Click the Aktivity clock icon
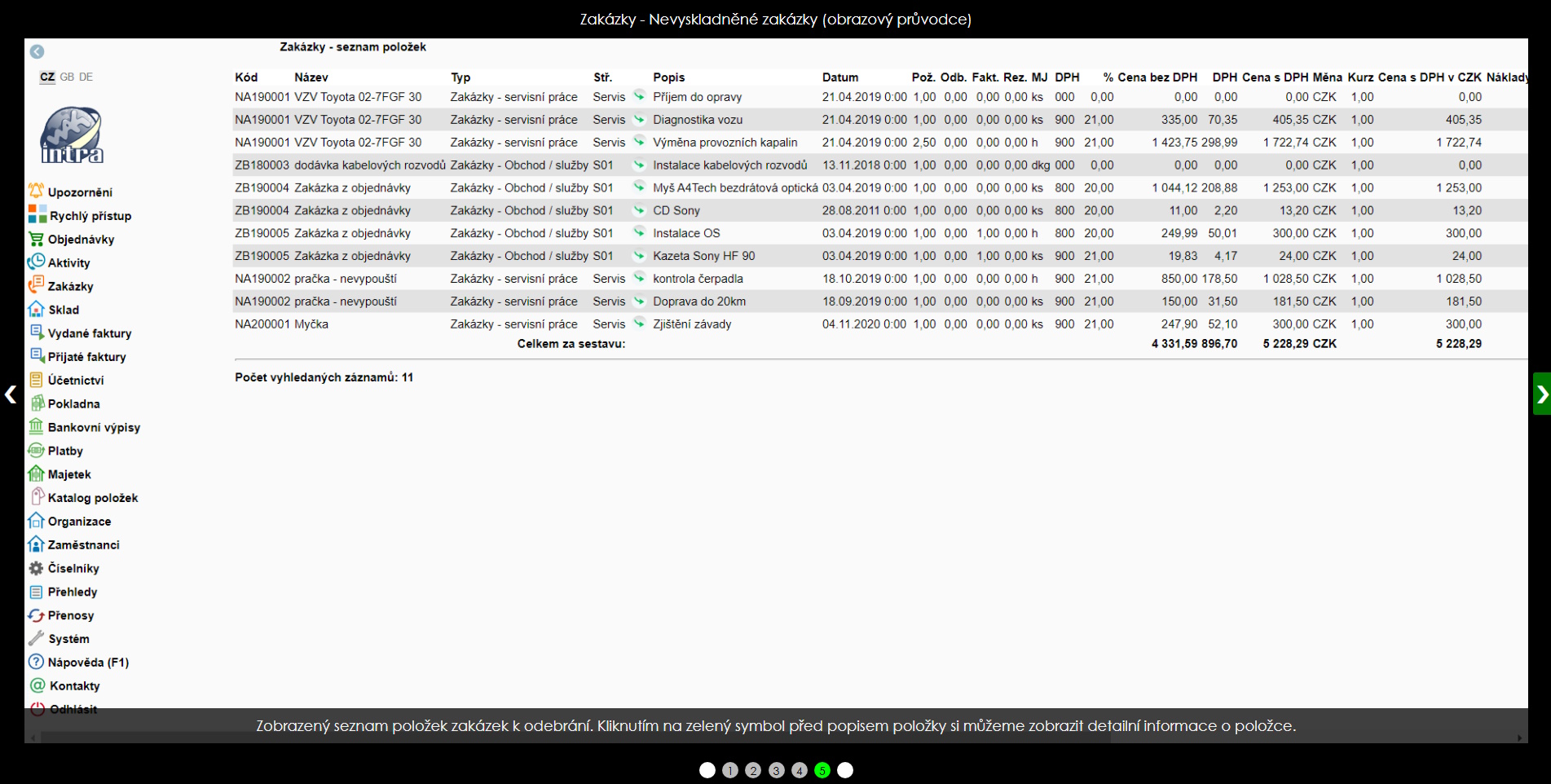Viewport: 1551px width, 784px height. tap(36, 262)
